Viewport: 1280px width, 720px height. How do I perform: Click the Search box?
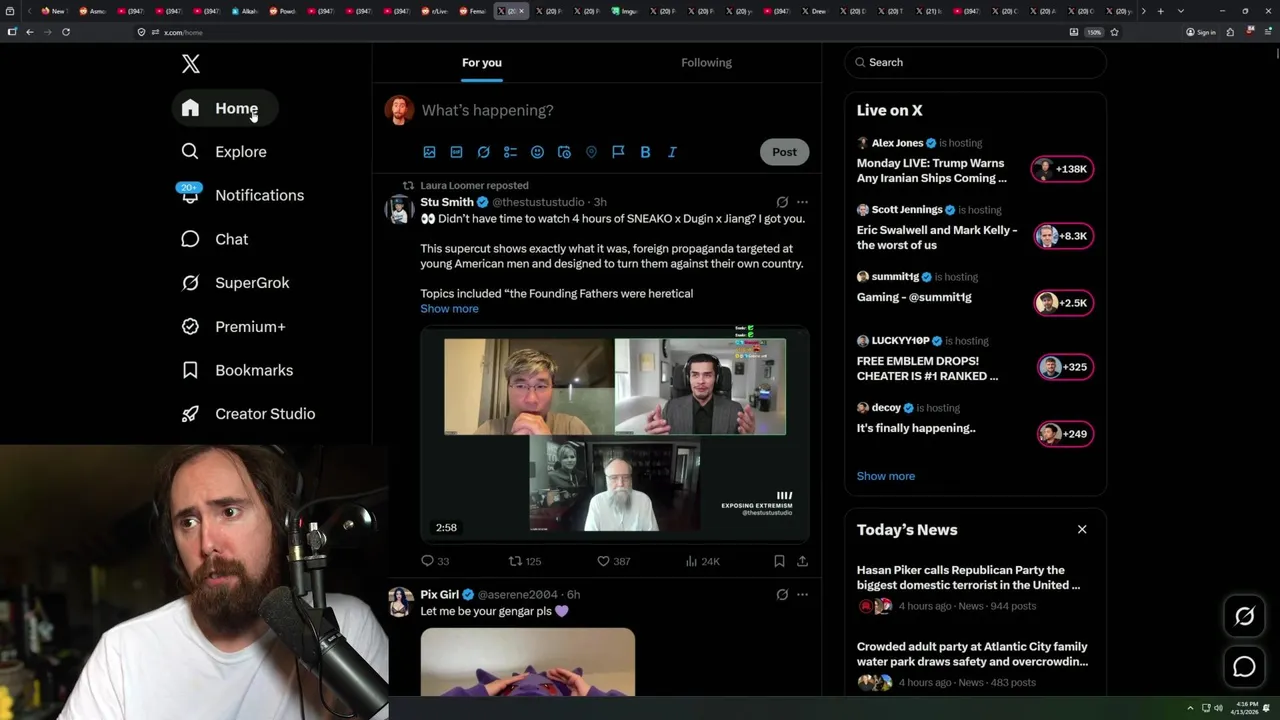point(975,62)
